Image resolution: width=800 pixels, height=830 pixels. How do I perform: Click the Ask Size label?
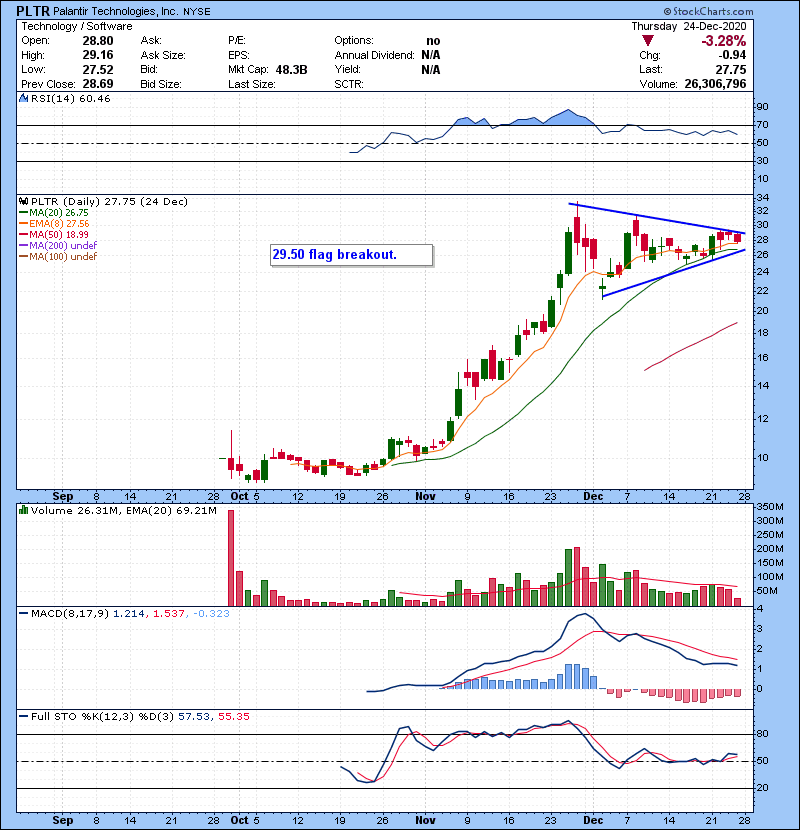pyautogui.click(x=163, y=55)
